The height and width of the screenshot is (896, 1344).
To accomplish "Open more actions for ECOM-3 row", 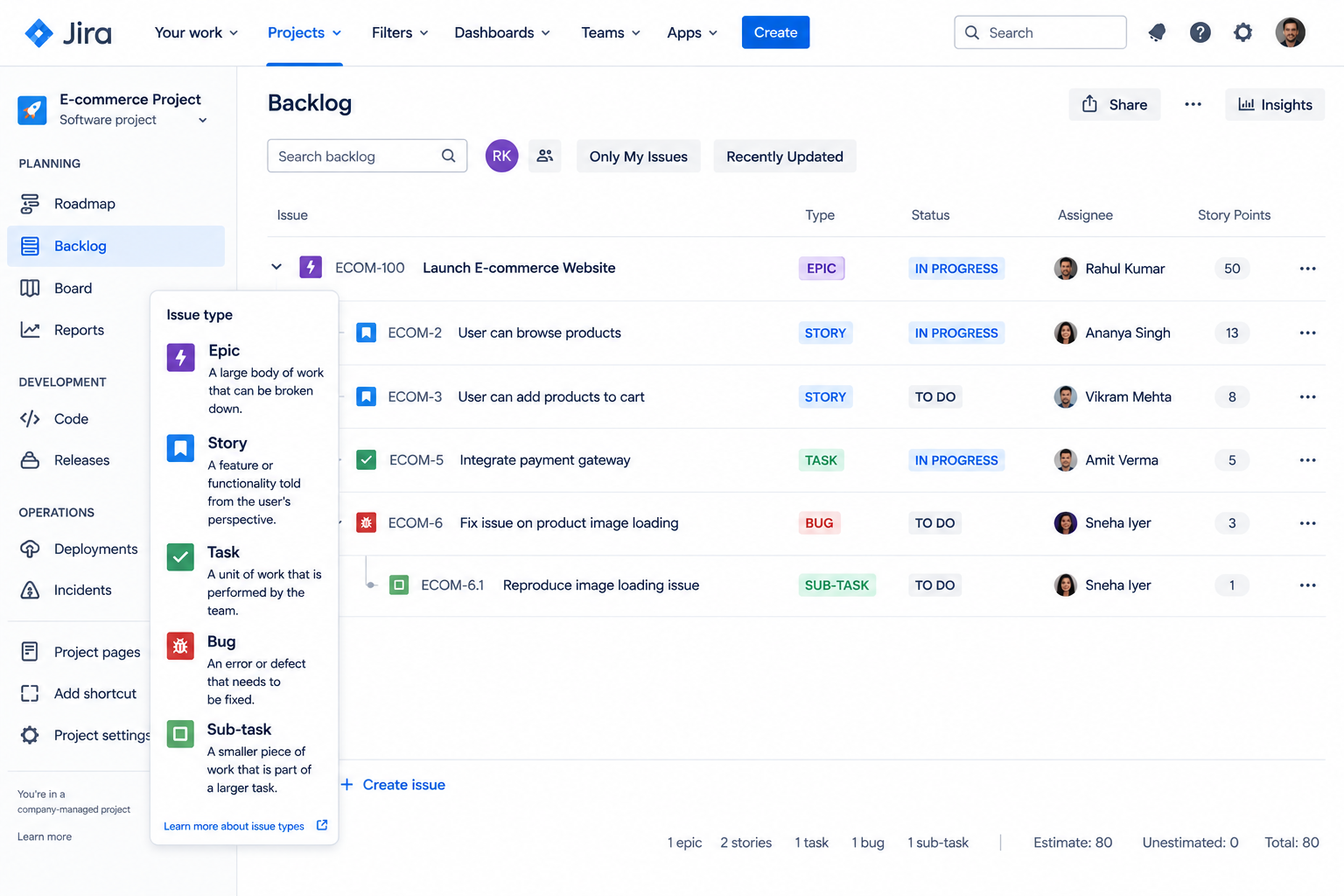I will pyautogui.click(x=1307, y=396).
